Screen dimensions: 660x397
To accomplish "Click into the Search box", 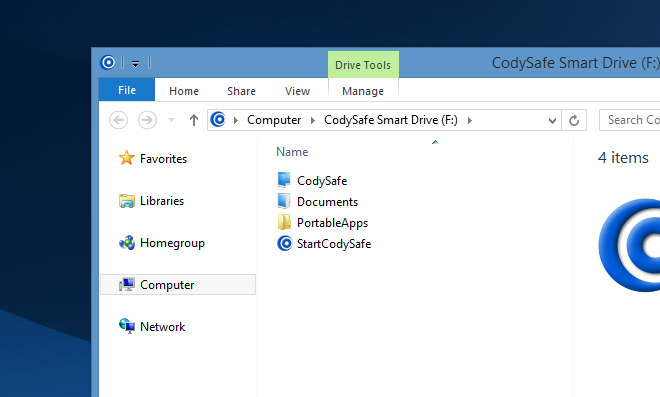I will point(630,120).
